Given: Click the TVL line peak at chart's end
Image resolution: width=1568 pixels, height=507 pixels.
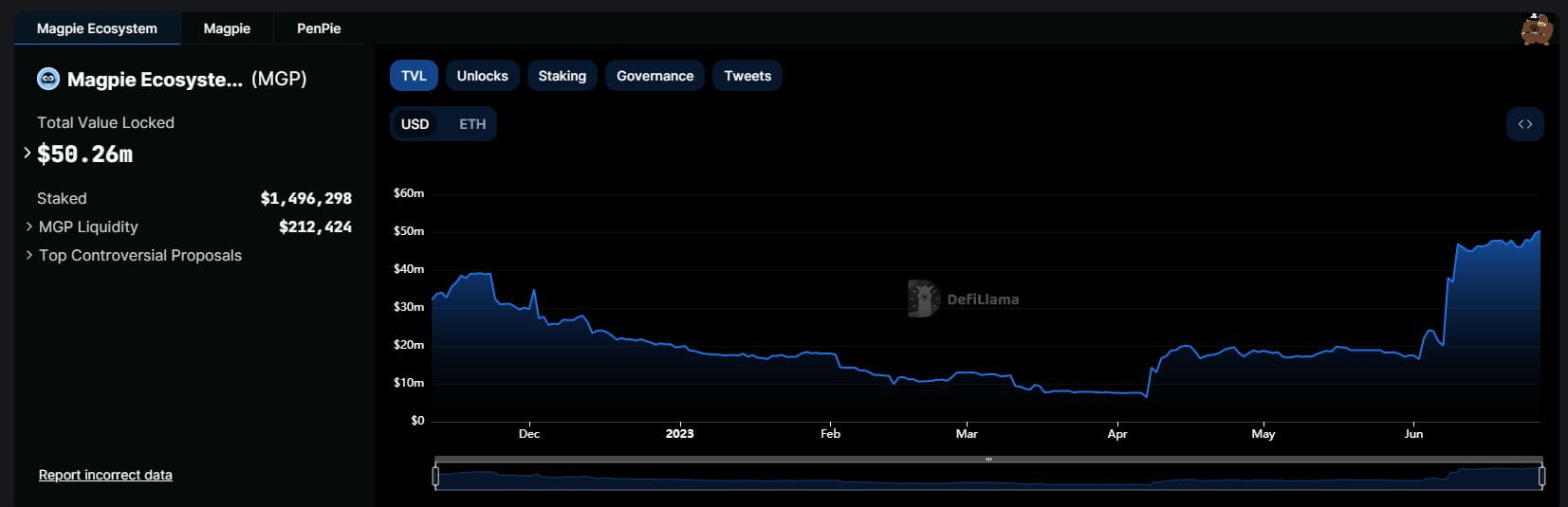Looking at the screenshot, I should click(x=1539, y=231).
